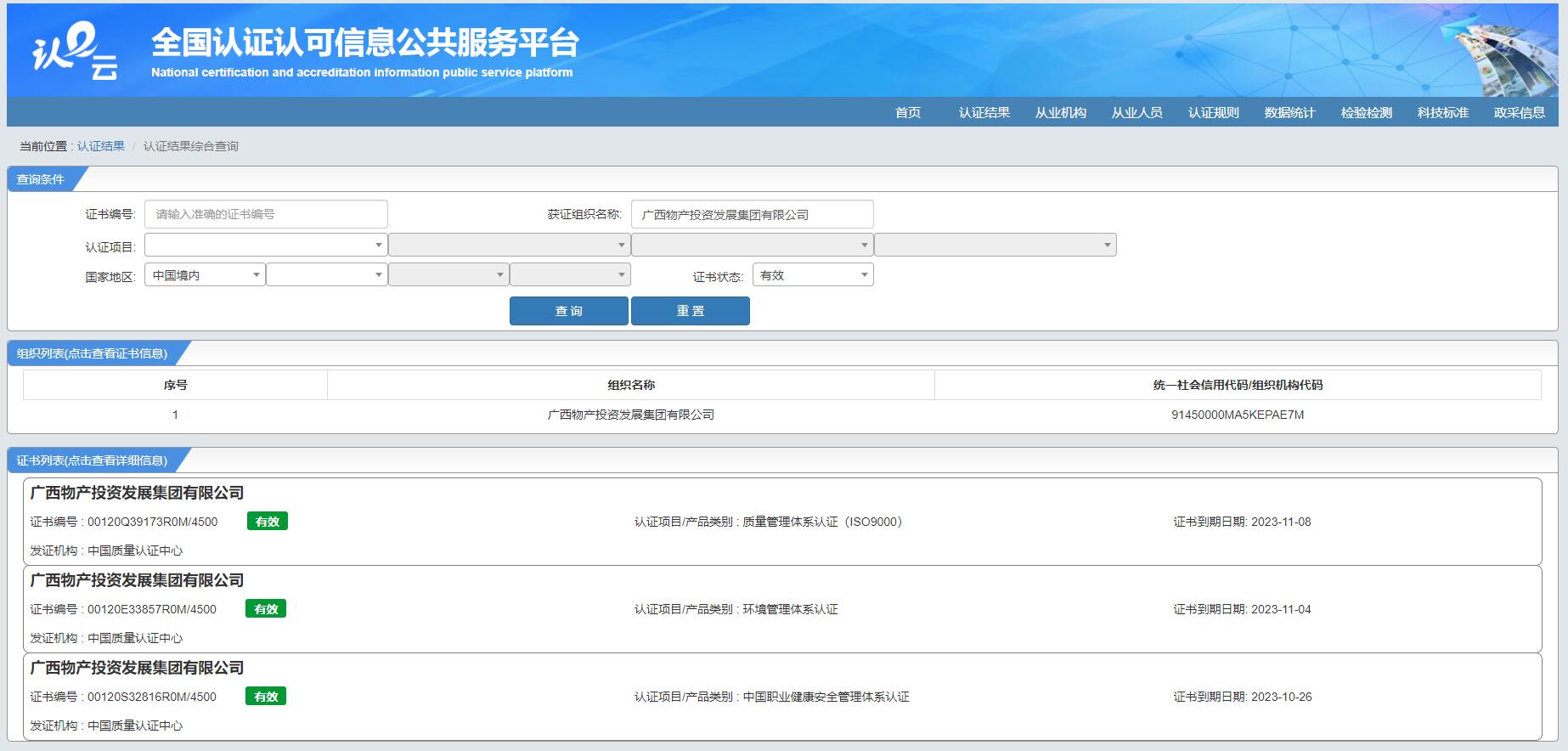Navigate to 检验检测 section

pos(1366,112)
